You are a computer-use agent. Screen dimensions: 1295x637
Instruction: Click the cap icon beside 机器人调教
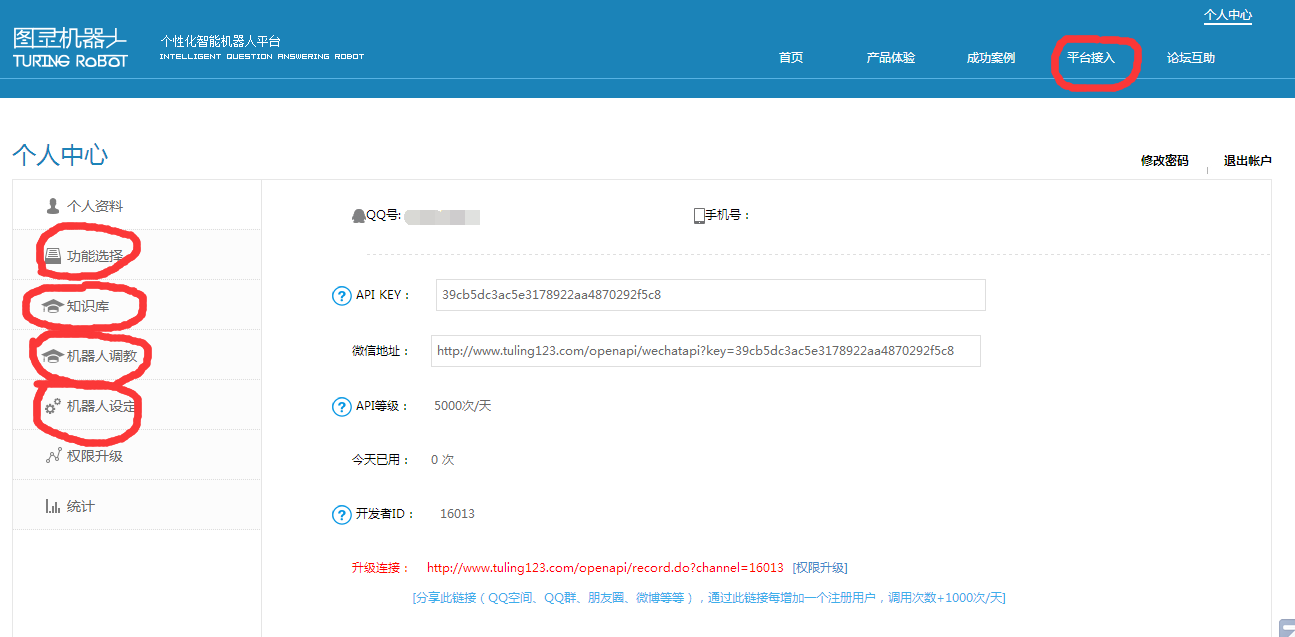coord(53,356)
